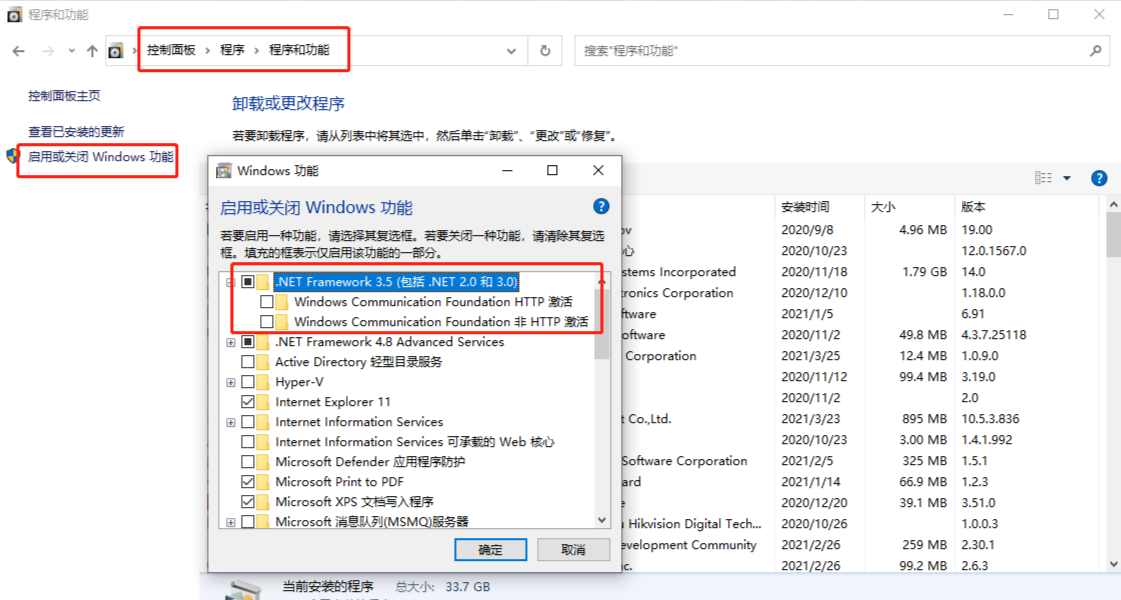Open 查看已安装的更新 link
Image resolution: width=1121 pixels, height=600 pixels.
(x=76, y=132)
